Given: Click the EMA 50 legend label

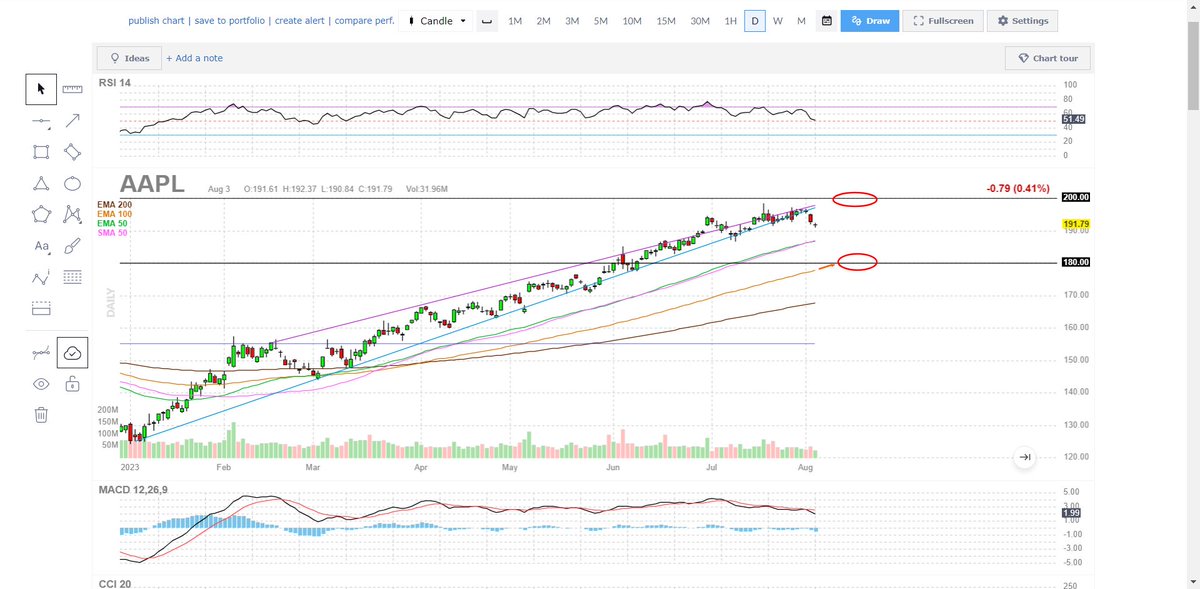Looking at the screenshot, I should [x=112, y=223].
